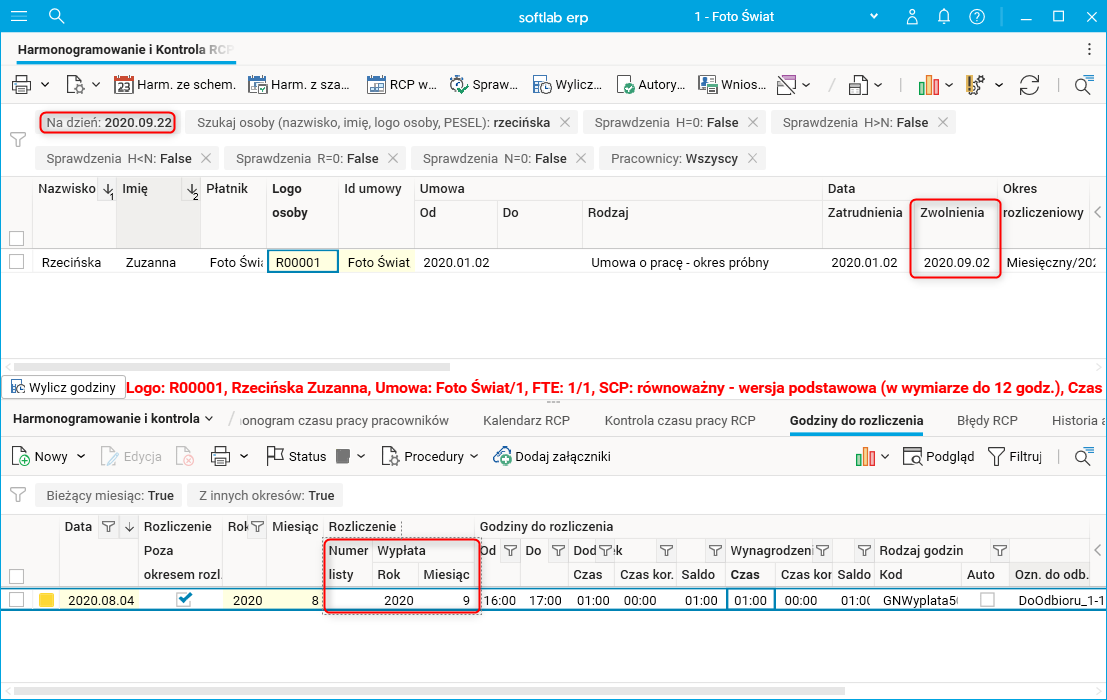
Task: Select the Rzecińska row checkbox
Action: pos(17,262)
